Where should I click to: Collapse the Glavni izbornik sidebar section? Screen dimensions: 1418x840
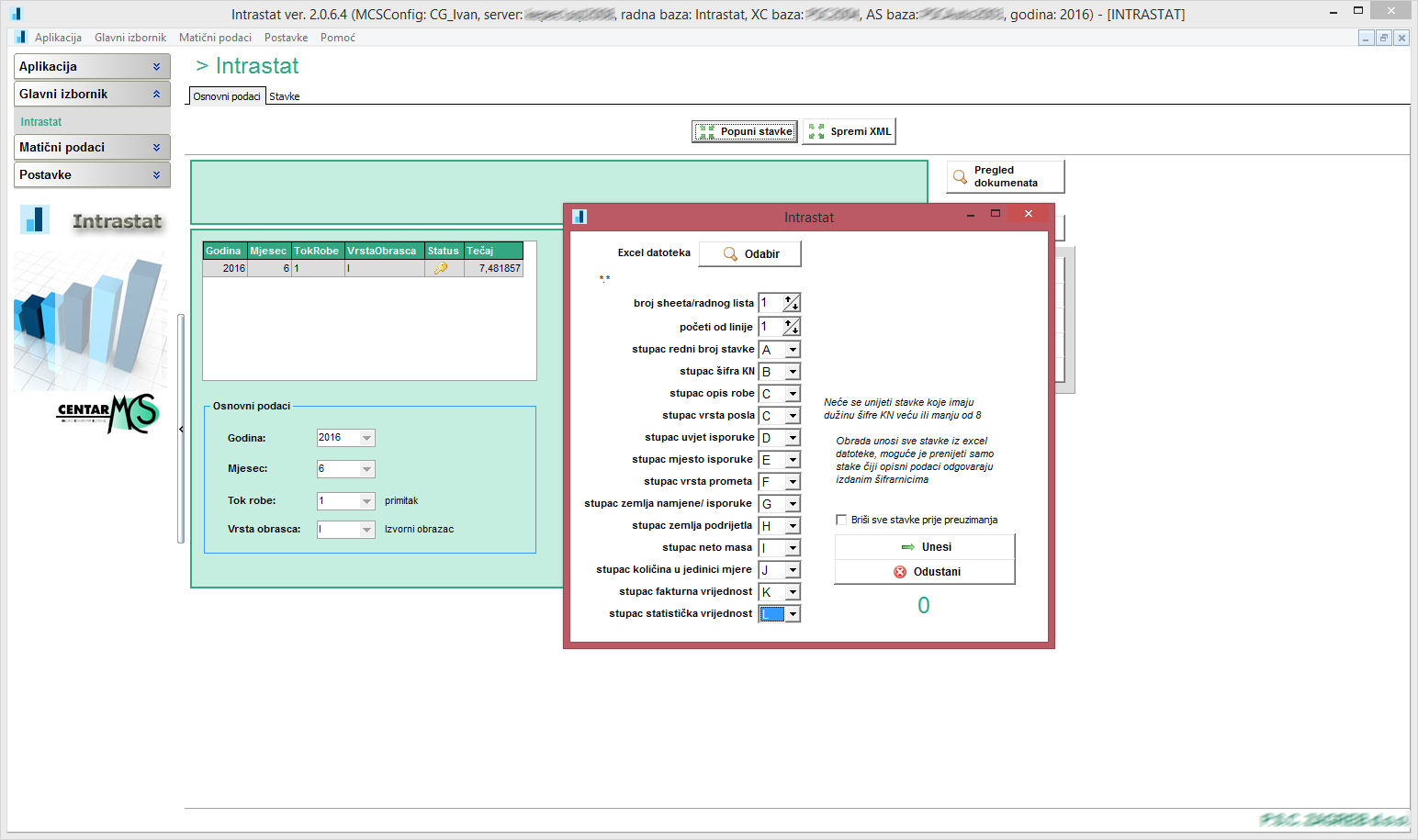tap(92, 94)
